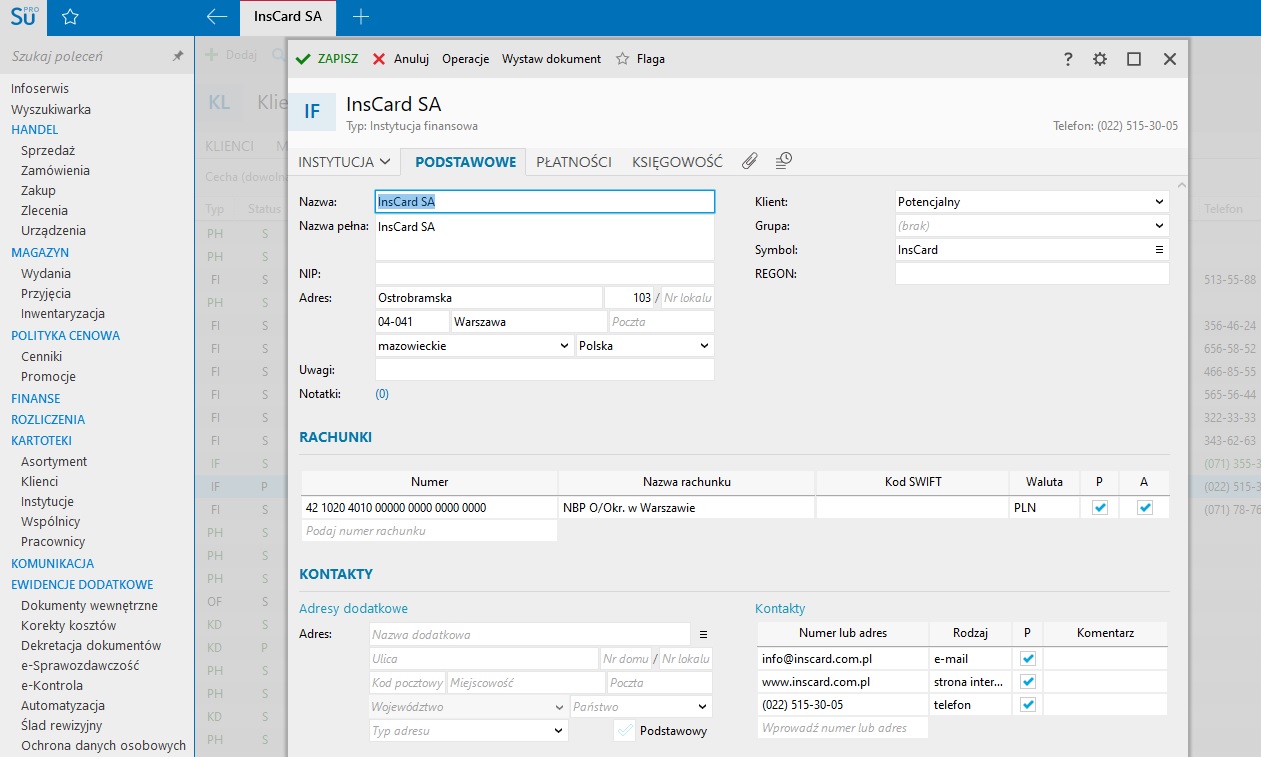Click the Wprowadź numer lub adres field
This screenshot has width=1261, height=757.
pos(843,728)
